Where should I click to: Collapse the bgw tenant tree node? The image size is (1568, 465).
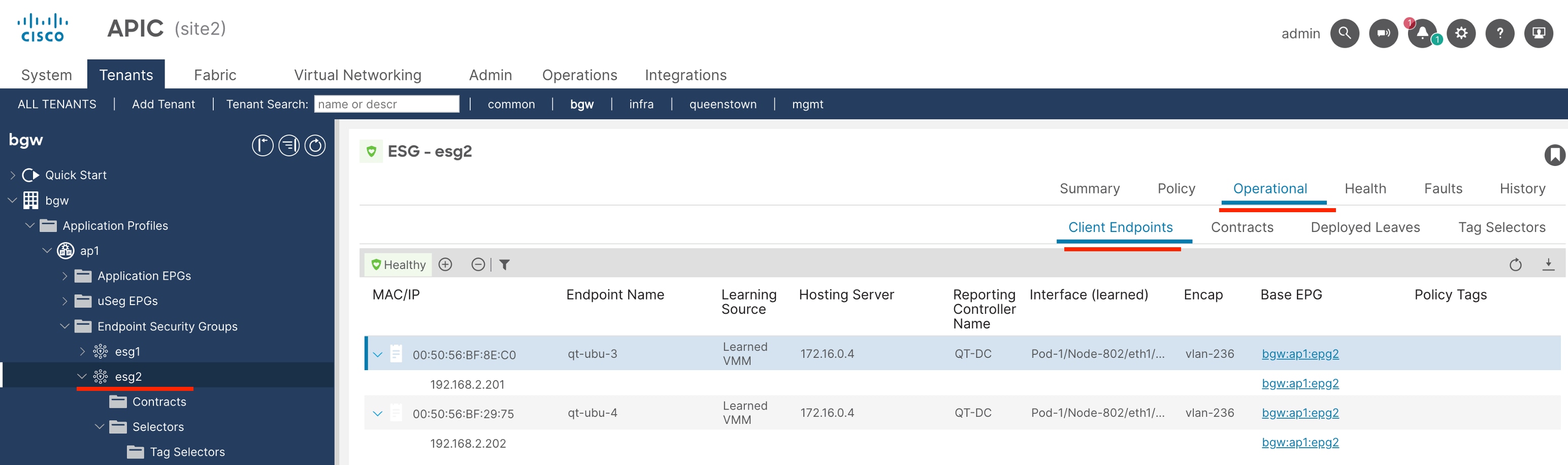pyautogui.click(x=12, y=200)
